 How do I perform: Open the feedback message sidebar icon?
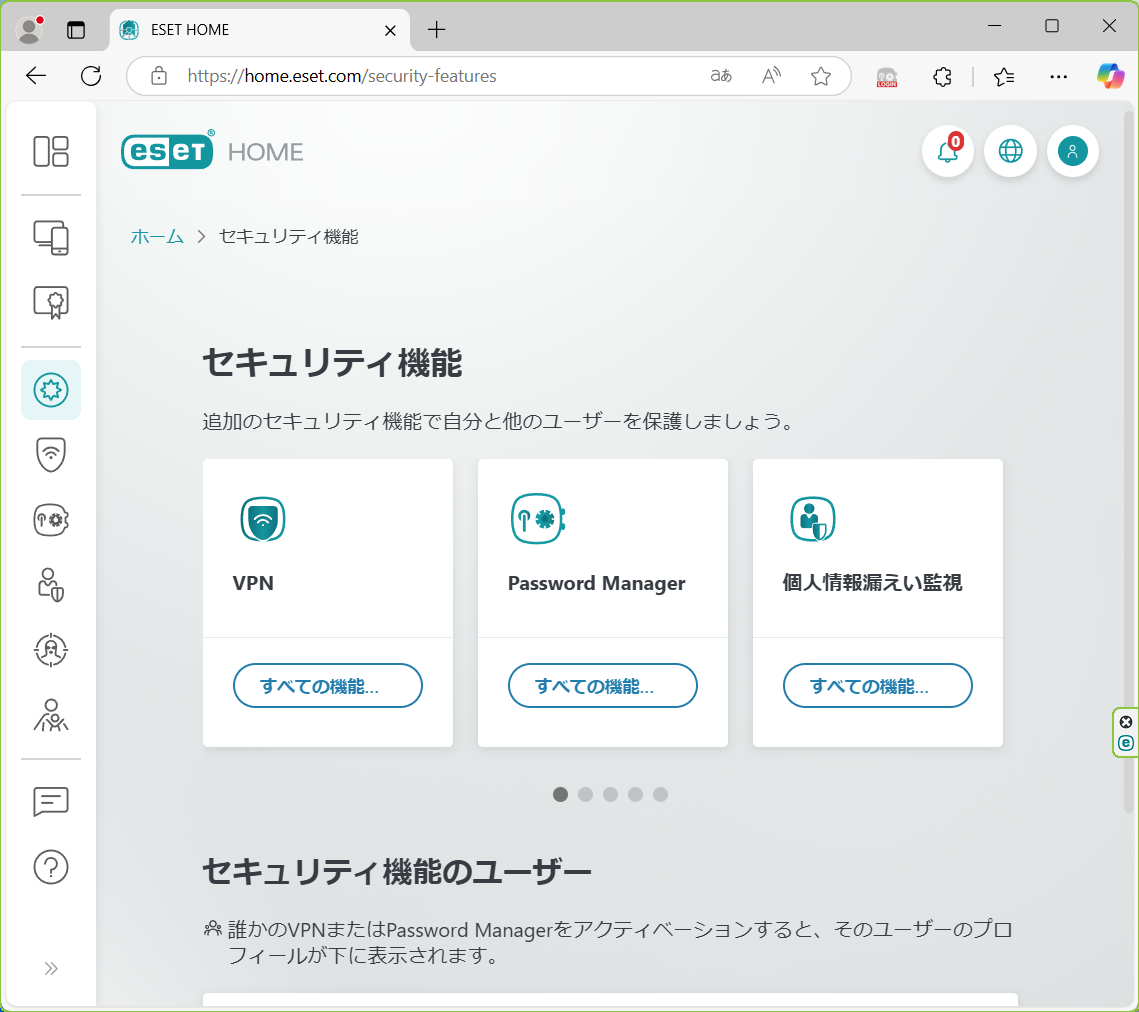pyautogui.click(x=51, y=802)
